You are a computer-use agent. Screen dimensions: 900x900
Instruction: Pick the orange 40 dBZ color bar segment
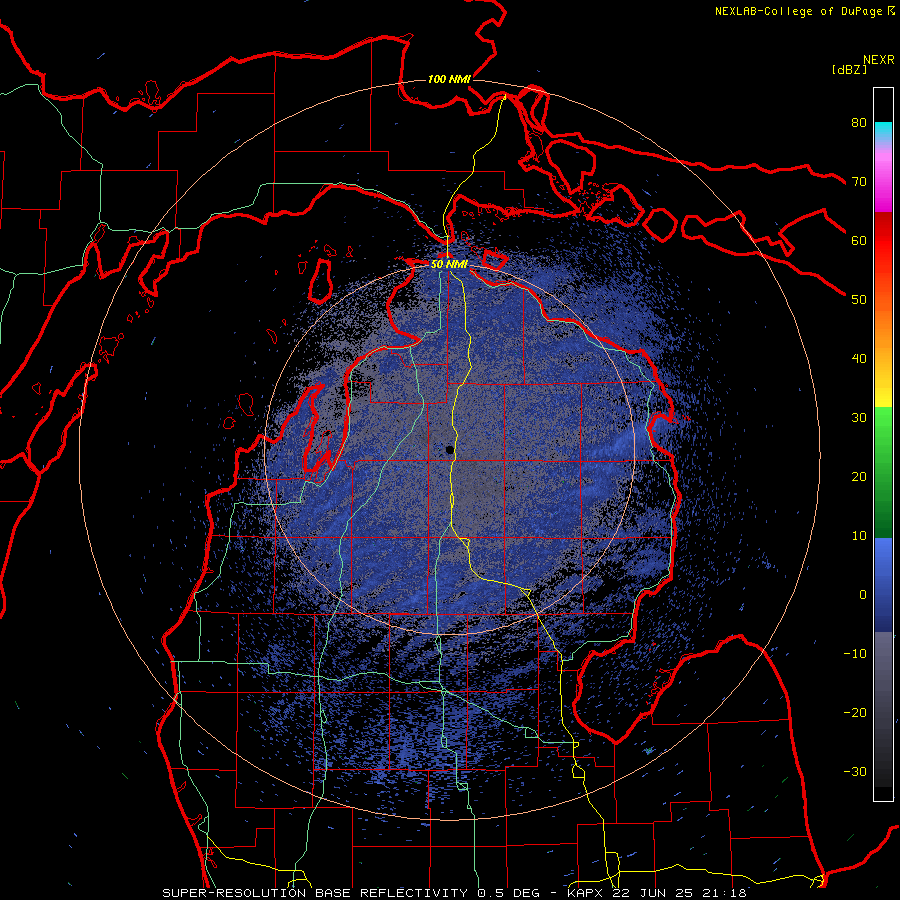(x=883, y=350)
